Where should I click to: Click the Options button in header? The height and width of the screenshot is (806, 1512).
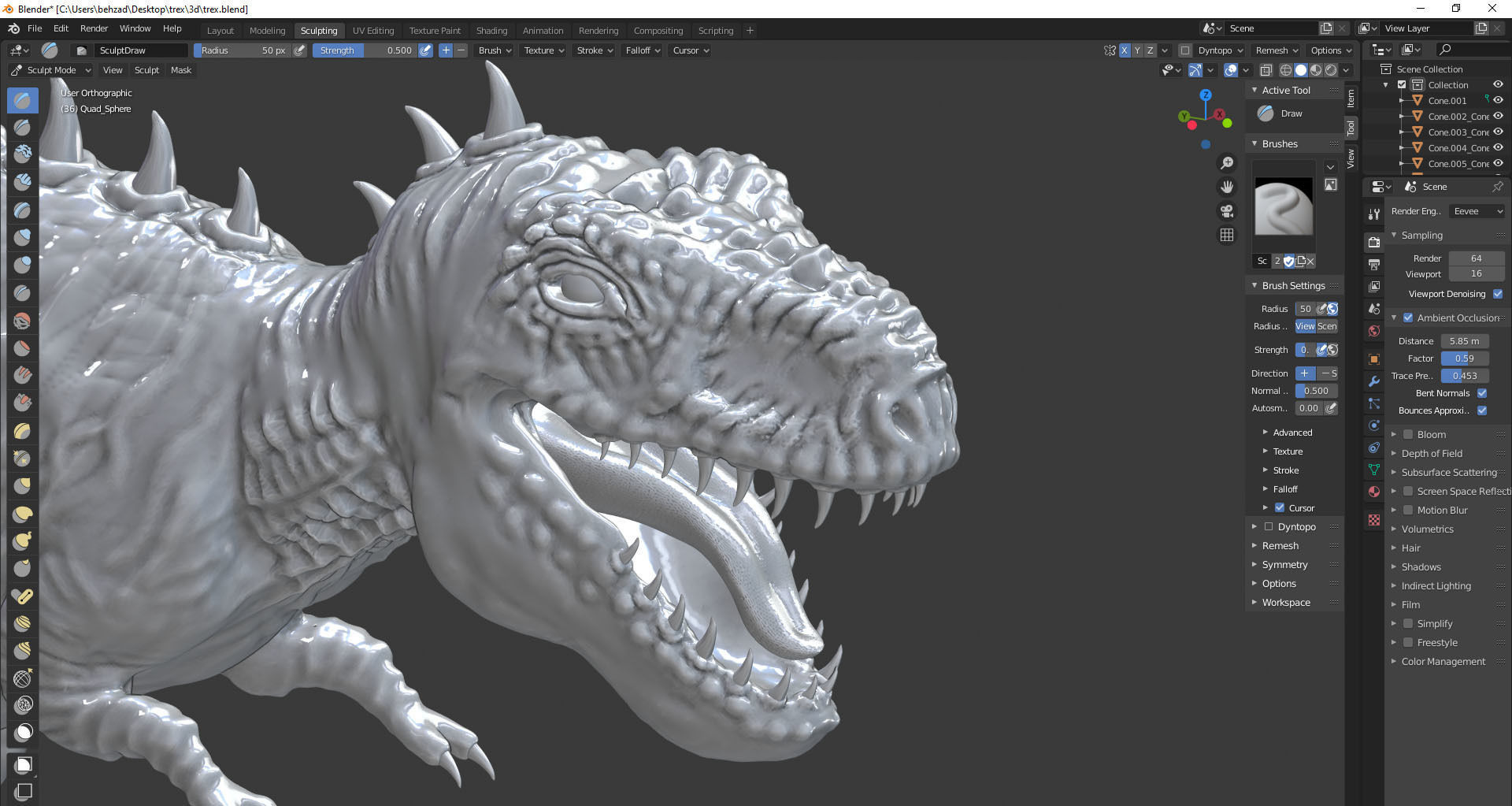click(1331, 50)
